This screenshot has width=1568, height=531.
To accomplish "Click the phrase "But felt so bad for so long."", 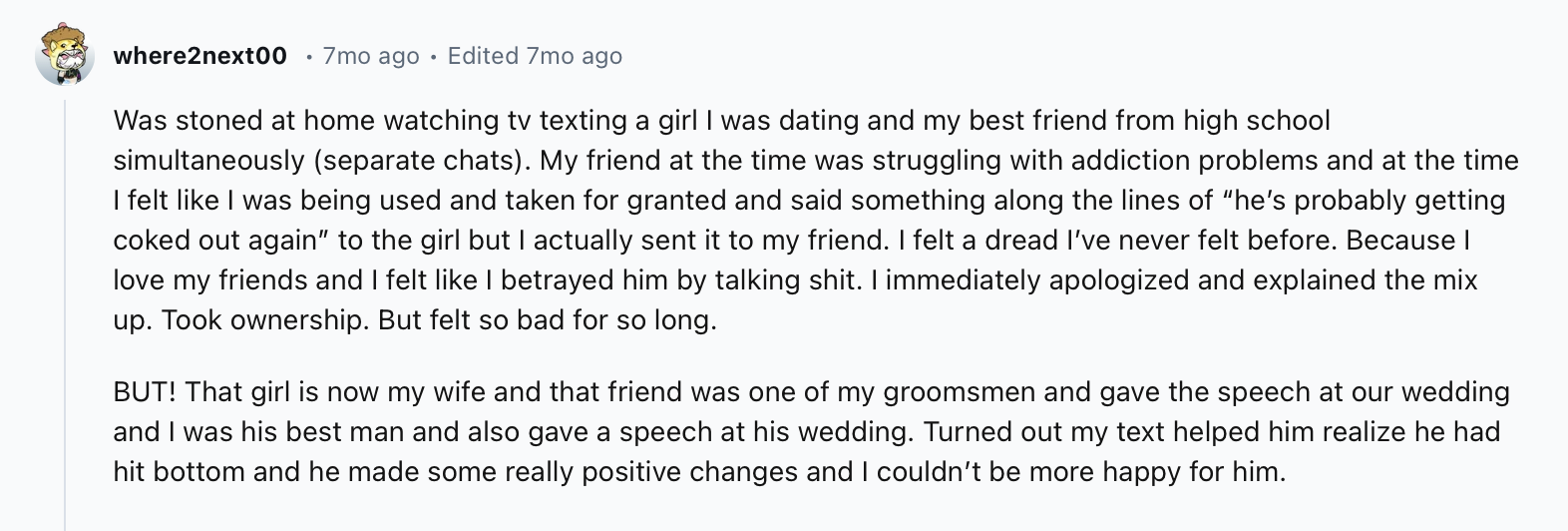I will [x=548, y=320].
